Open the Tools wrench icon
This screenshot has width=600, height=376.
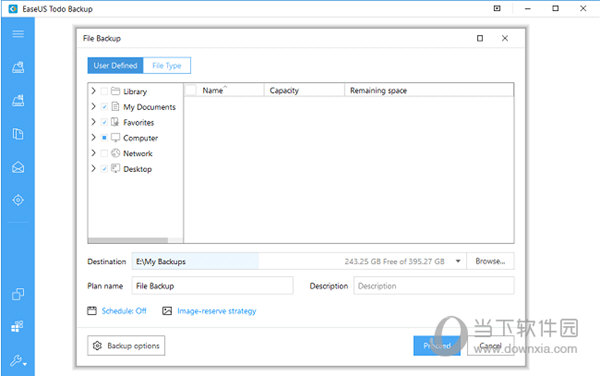tap(18, 360)
